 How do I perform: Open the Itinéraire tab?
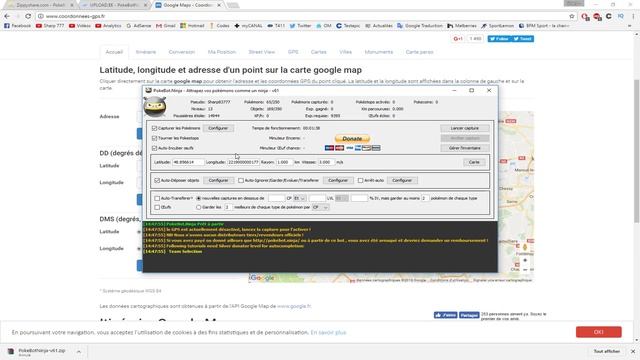tap(146, 52)
